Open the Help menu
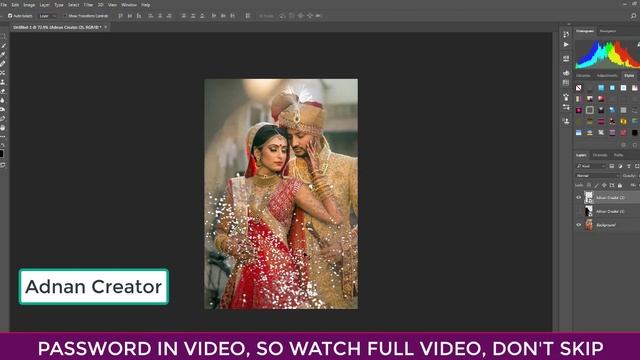The height and width of the screenshot is (360, 640). point(145,5)
